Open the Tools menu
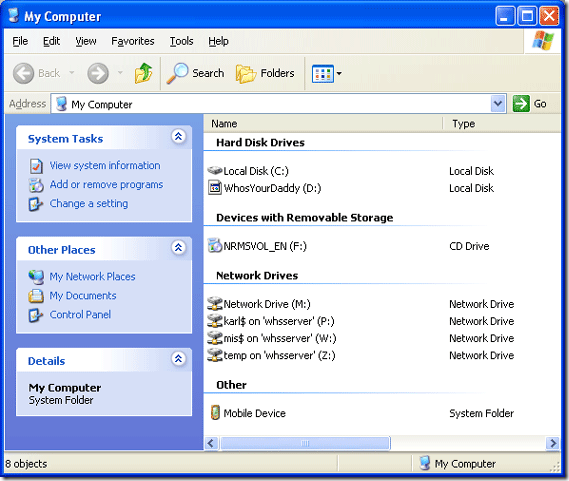The image size is (569, 481). 181,41
